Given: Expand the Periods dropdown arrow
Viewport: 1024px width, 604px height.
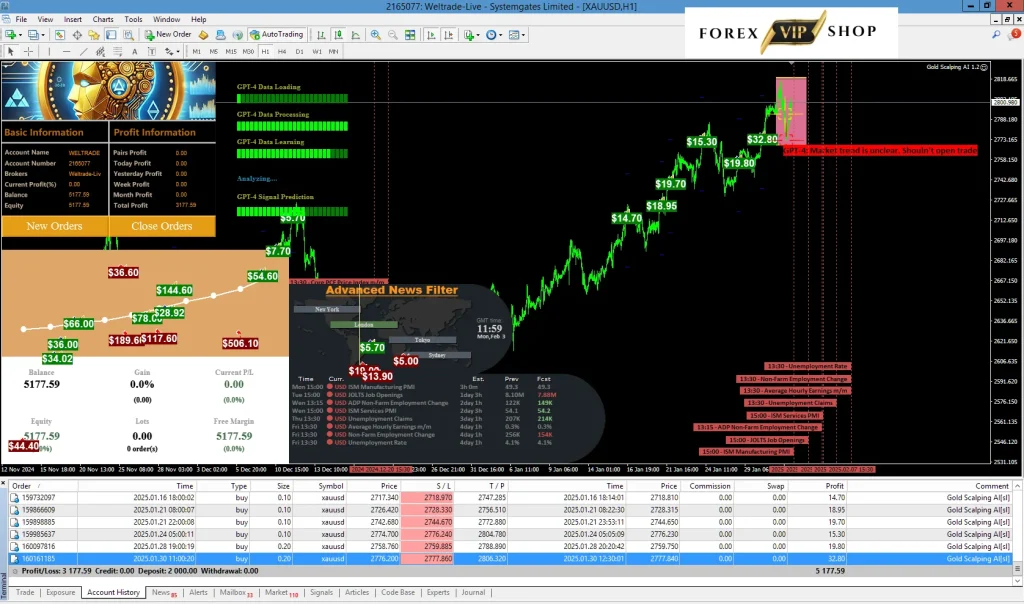Looking at the screenshot, I should (x=501, y=35).
